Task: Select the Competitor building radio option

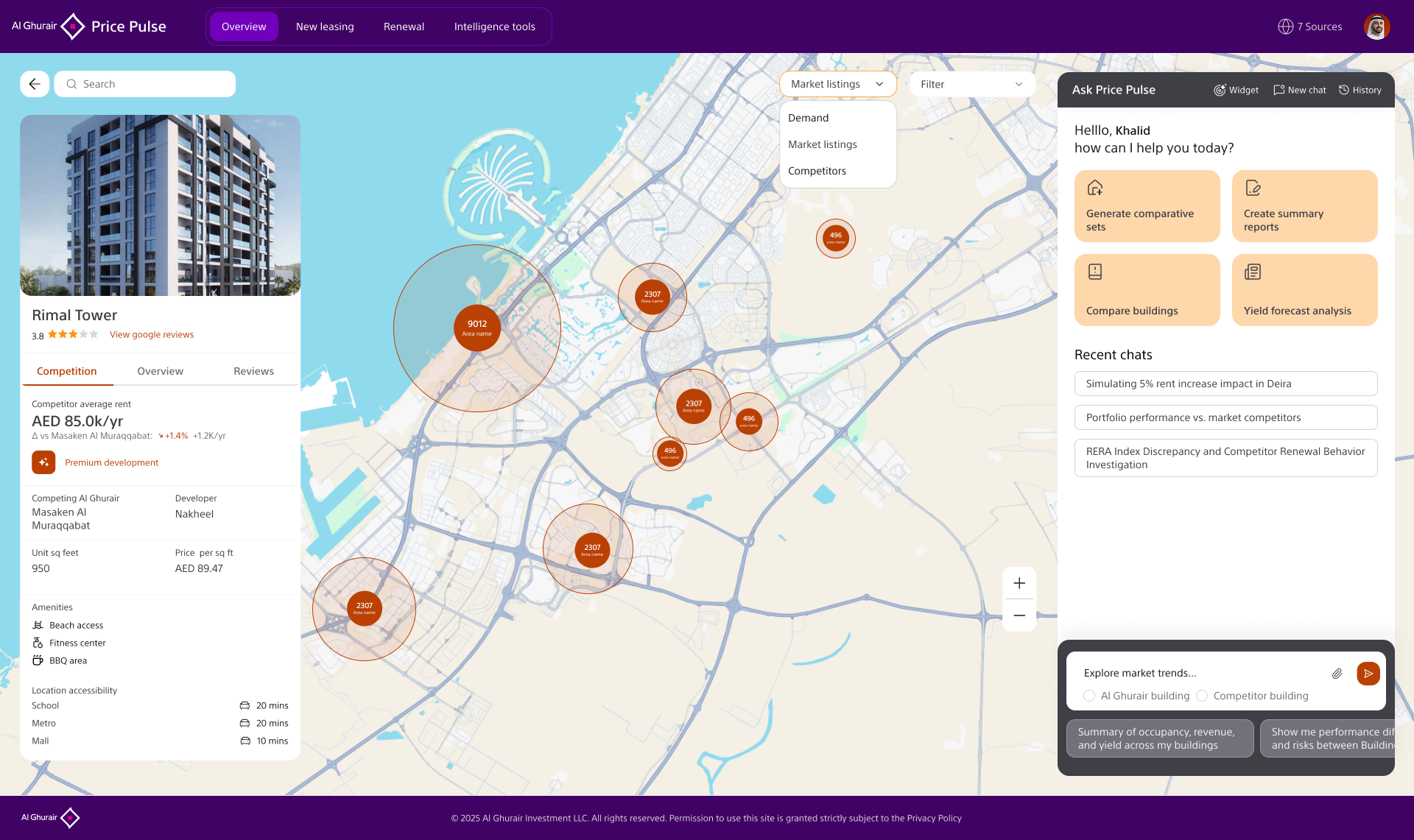Action: coord(1202,696)
